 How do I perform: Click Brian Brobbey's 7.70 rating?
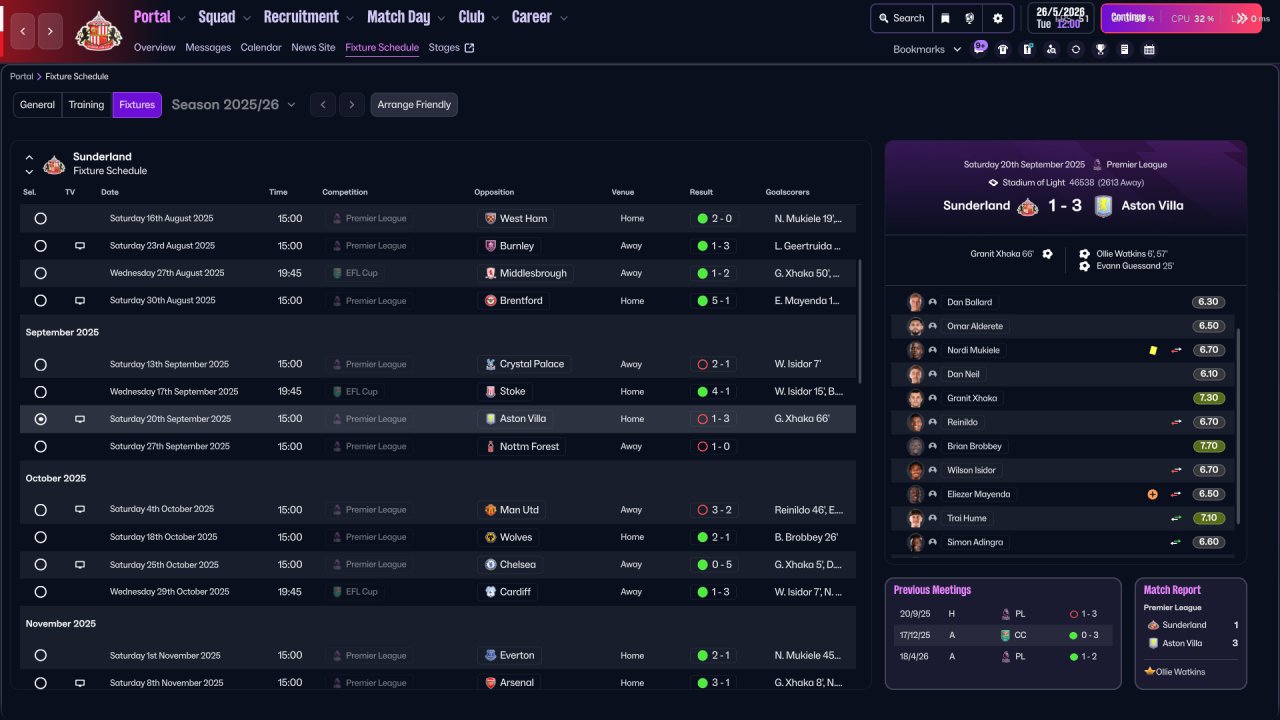tap(1208, 446)
